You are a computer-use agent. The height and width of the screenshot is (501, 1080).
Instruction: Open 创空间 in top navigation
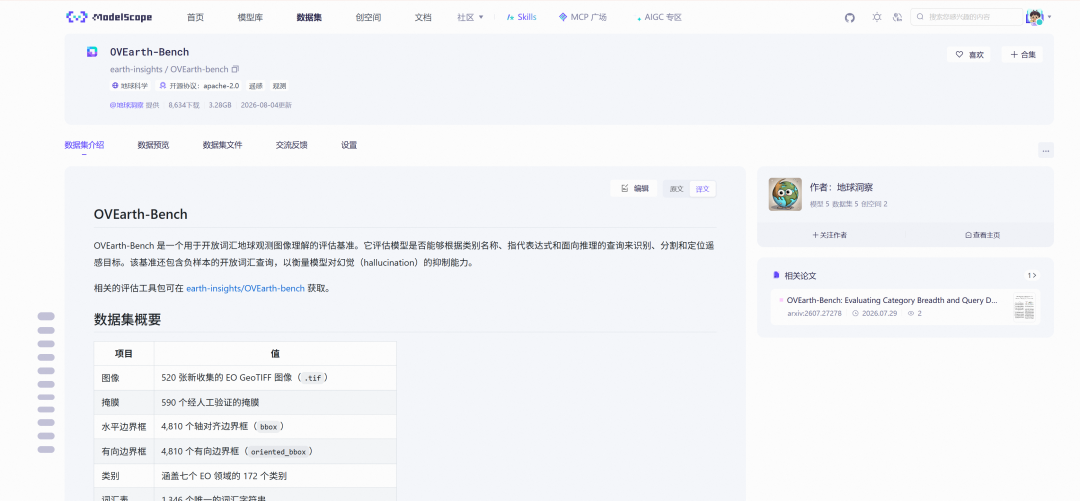pos(368,17)
